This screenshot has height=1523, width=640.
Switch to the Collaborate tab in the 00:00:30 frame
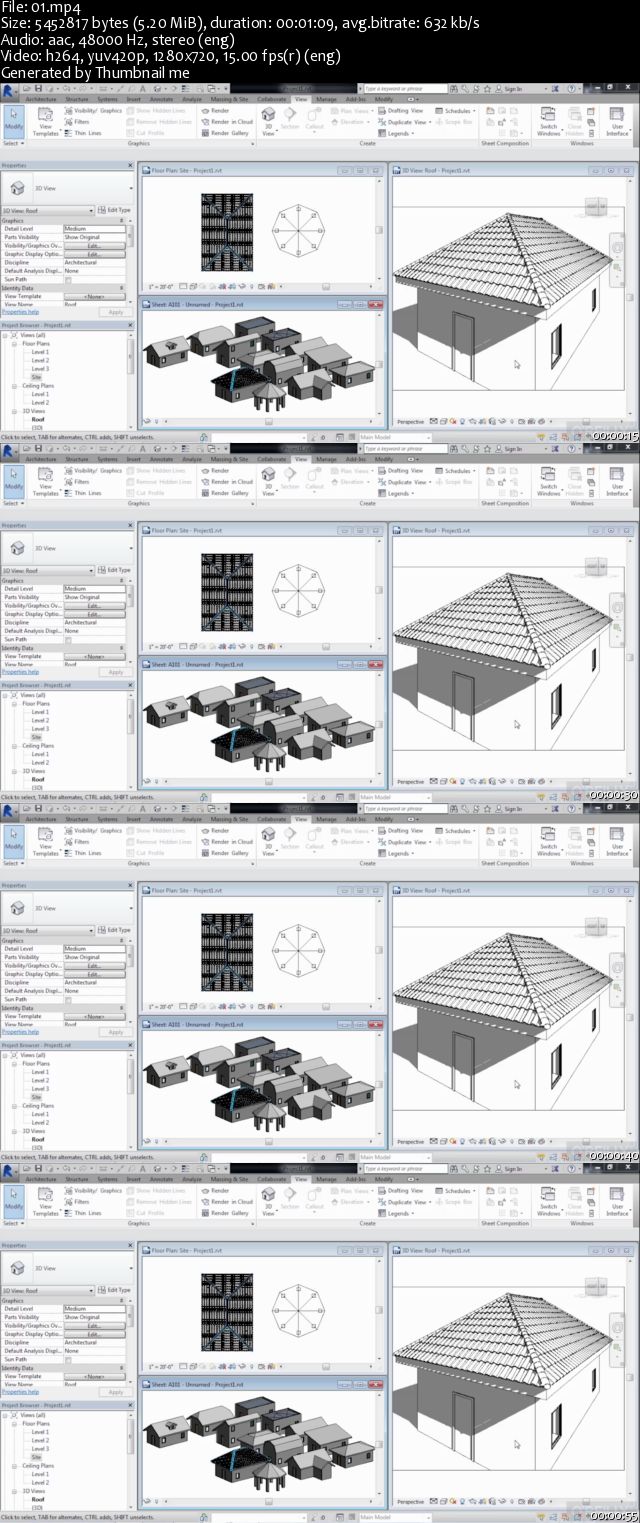272,459
